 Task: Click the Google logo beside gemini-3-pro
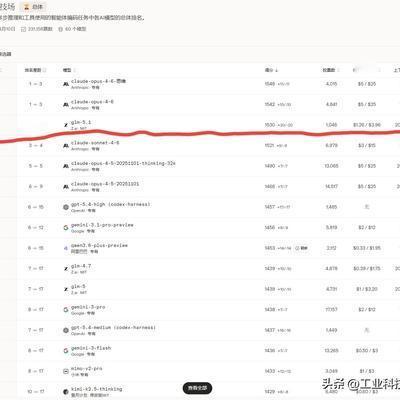(x=66, y=310)
